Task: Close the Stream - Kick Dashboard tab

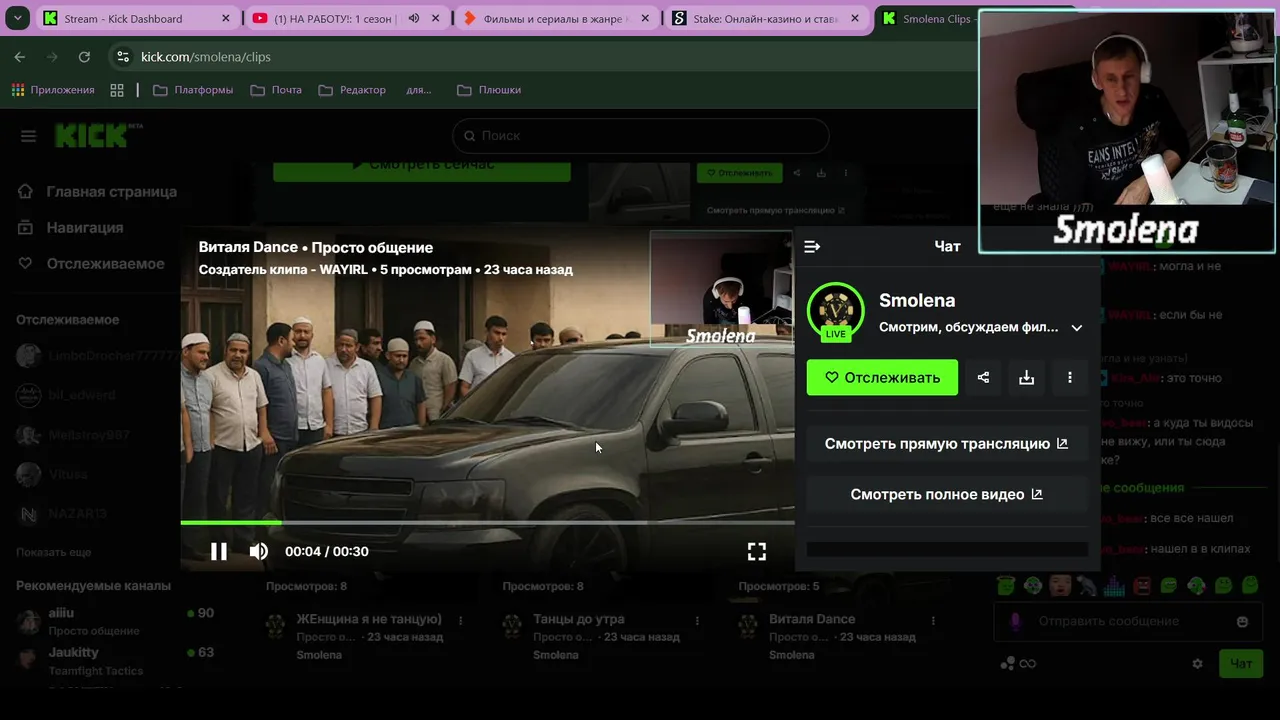Action: [226, 19]
